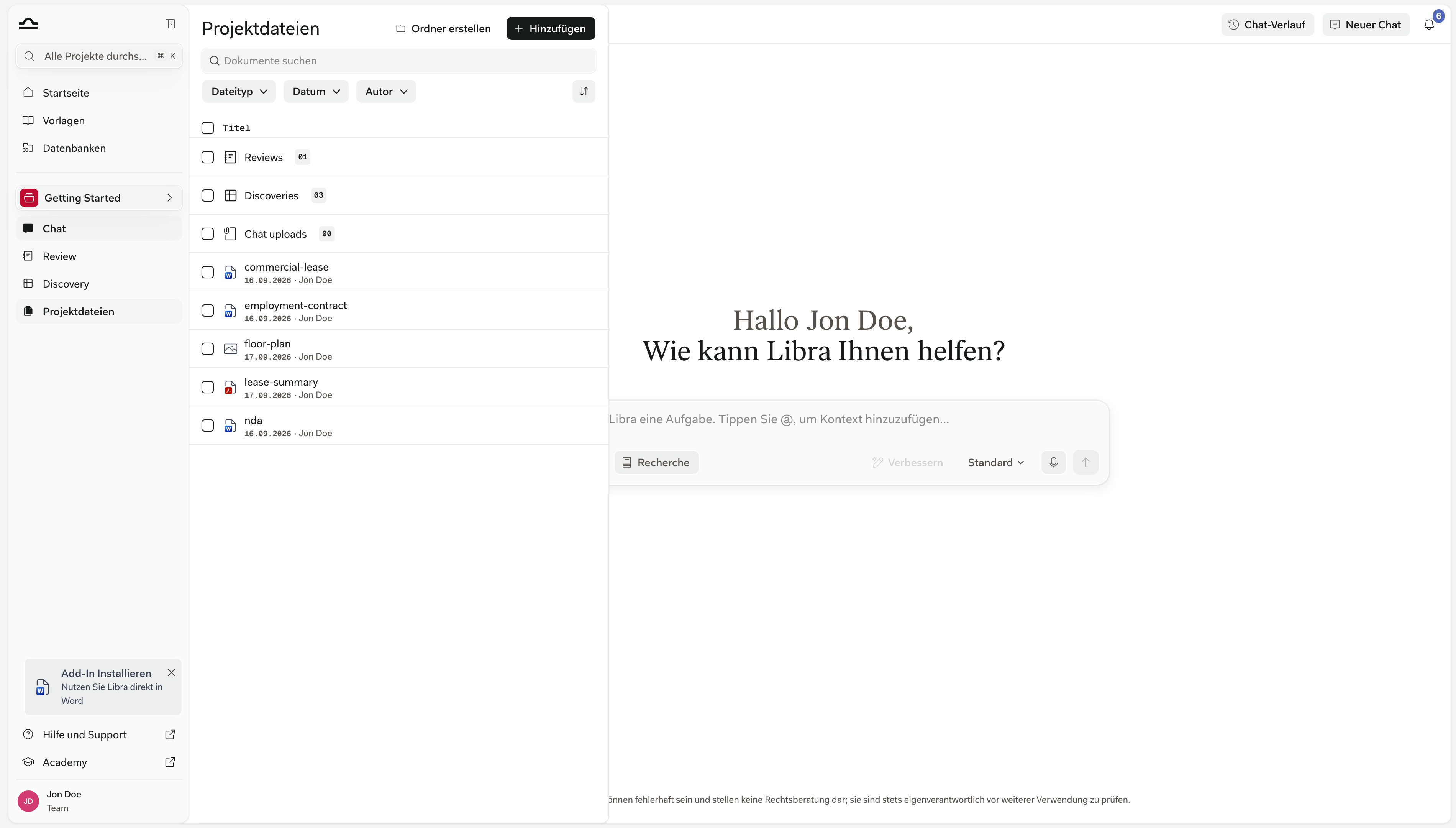Click the lease-summary PDF file icon

(230, 387)
